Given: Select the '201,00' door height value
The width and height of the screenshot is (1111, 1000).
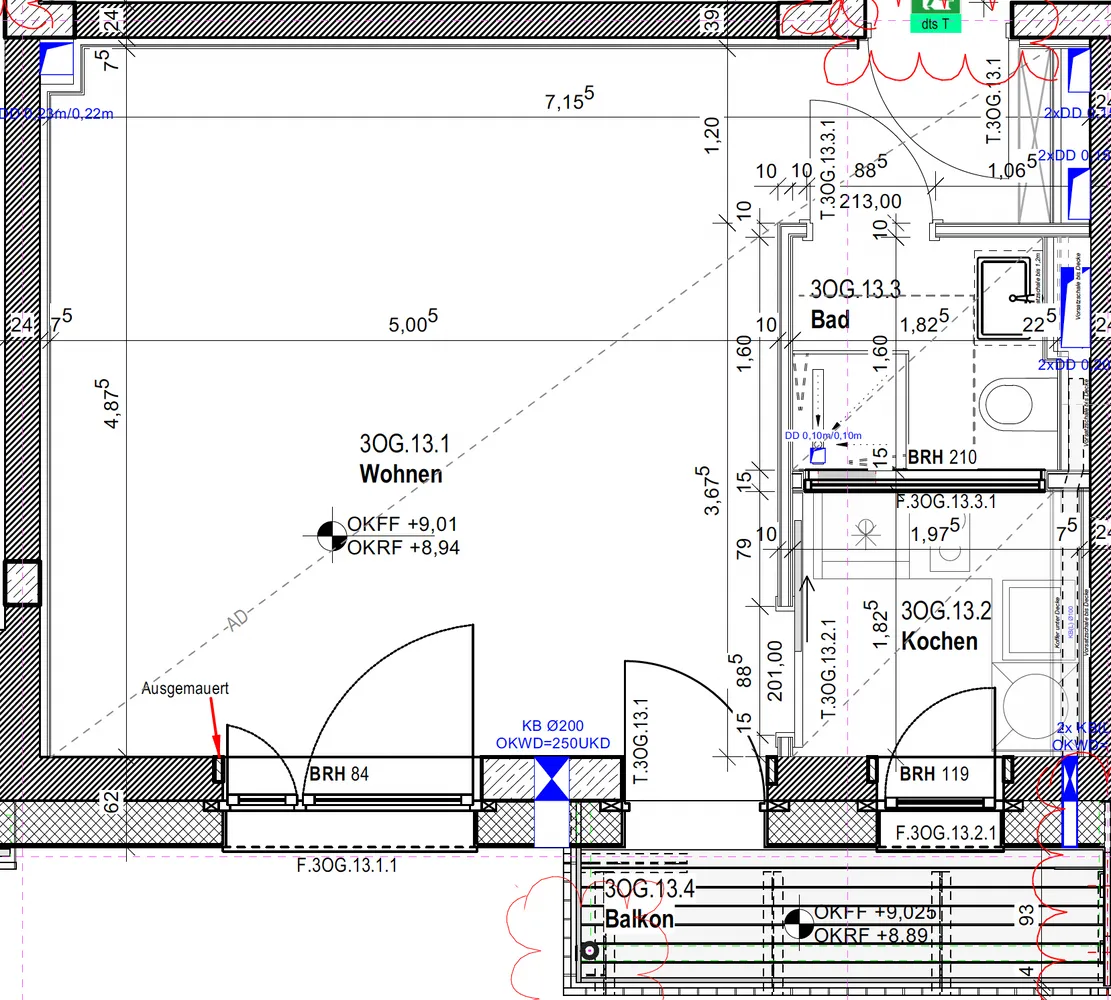Looking at the screenshot, I should (x=775, y=670).
